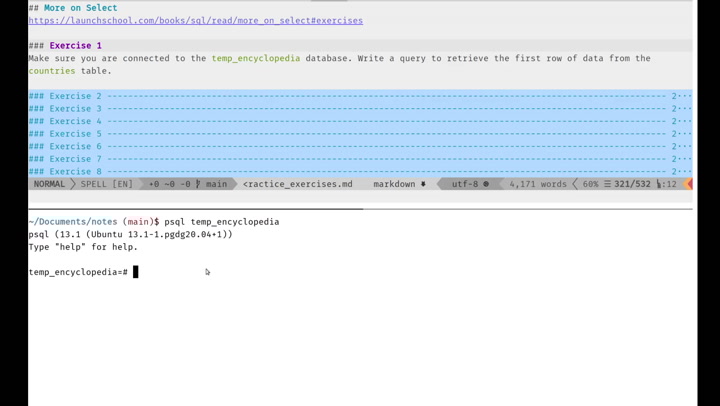Expand the folded 'Exercise 7' section
Viewport: 720px width, 406px height.
[360, 159]
